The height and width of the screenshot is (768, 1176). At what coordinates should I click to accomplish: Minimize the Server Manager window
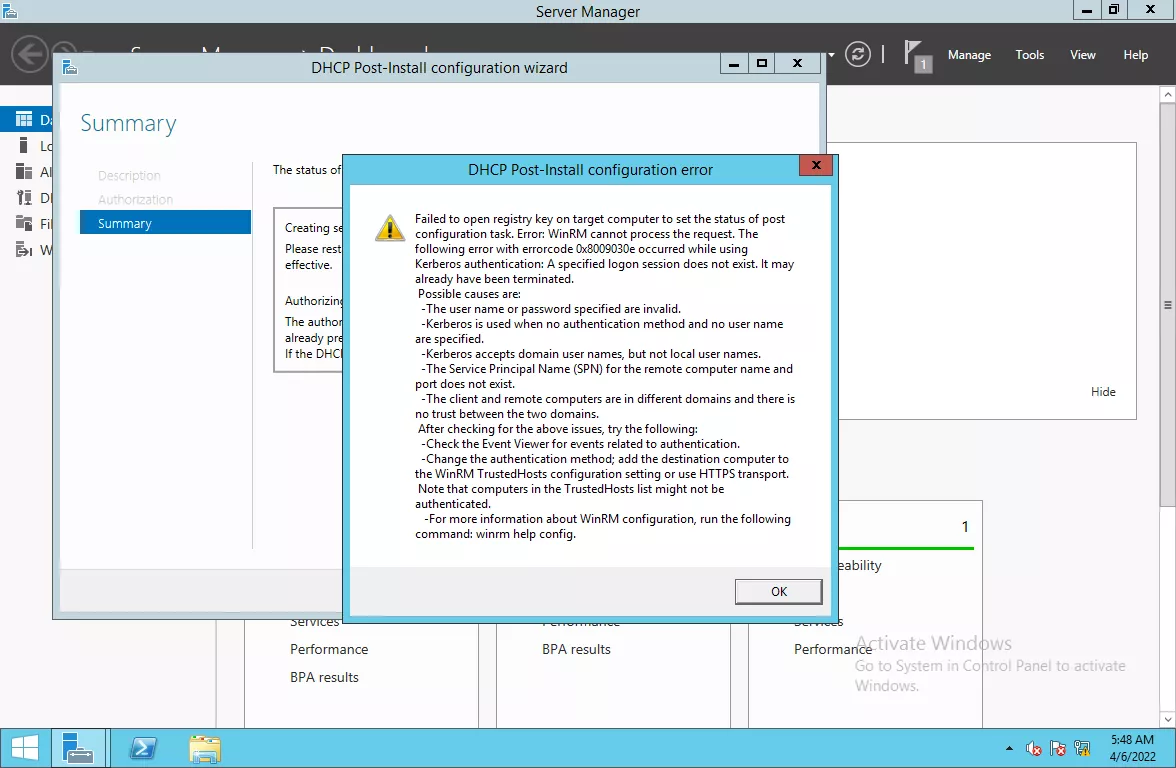[x=1086, y=10]
